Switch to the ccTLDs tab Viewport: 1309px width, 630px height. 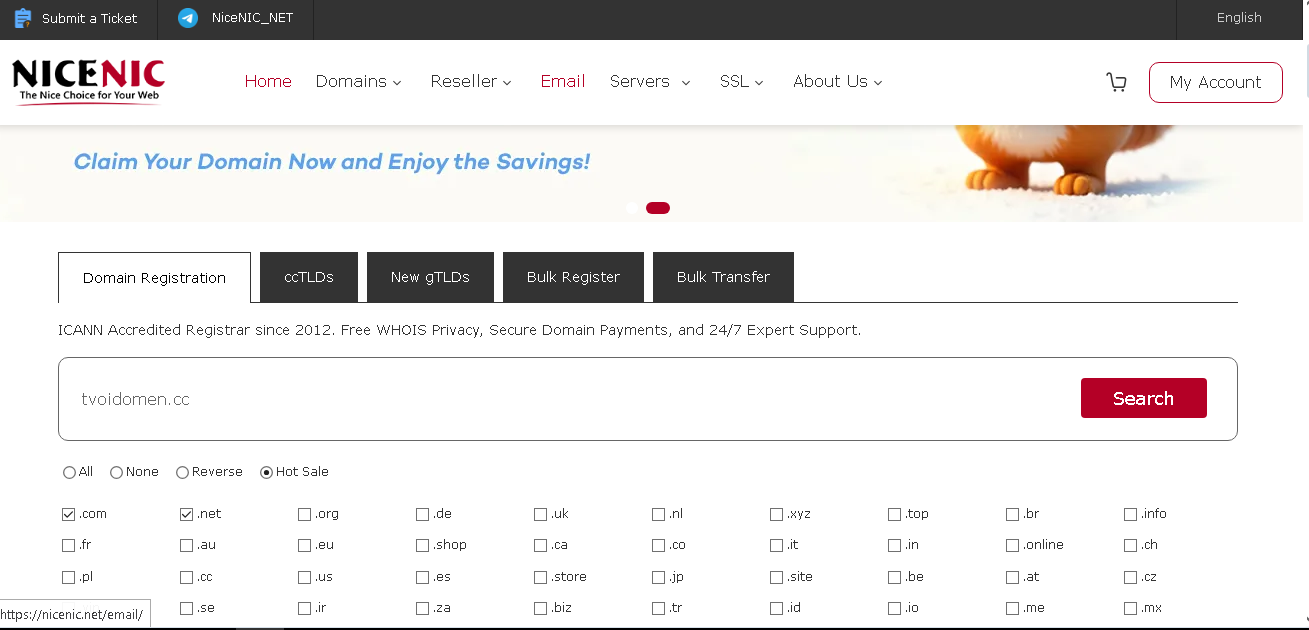[x=309, y=277]
